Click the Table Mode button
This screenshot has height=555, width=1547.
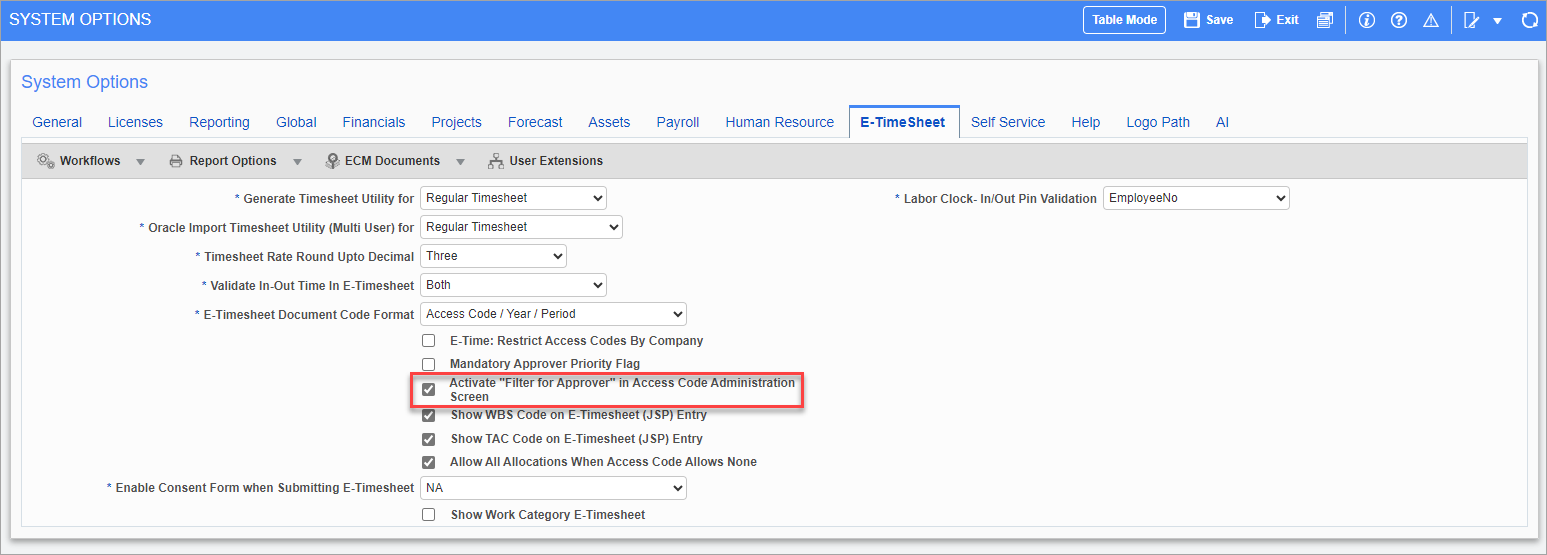pos(1124,20)
